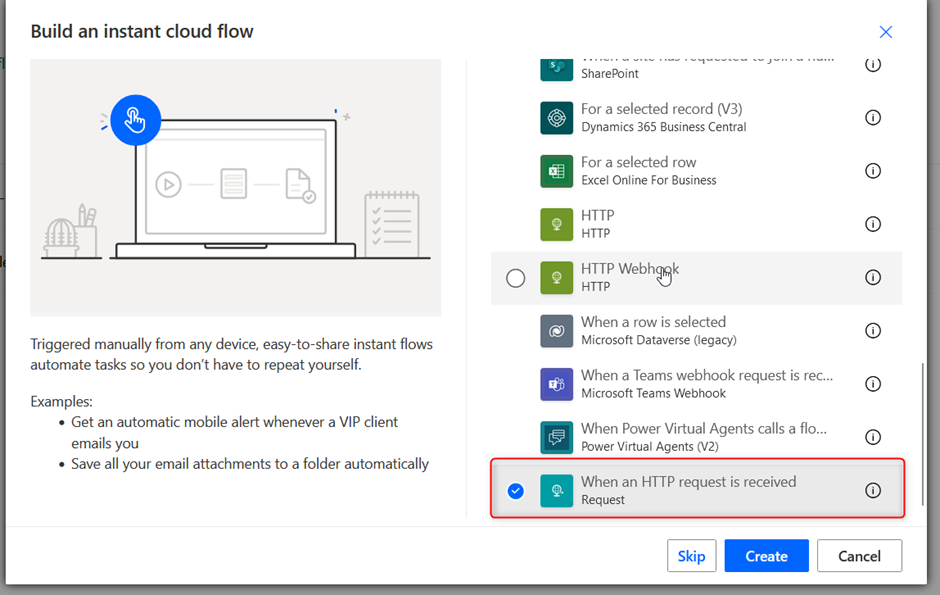Show info for 'When a row is selected'
940x595 pixels.
pos(873,331)
